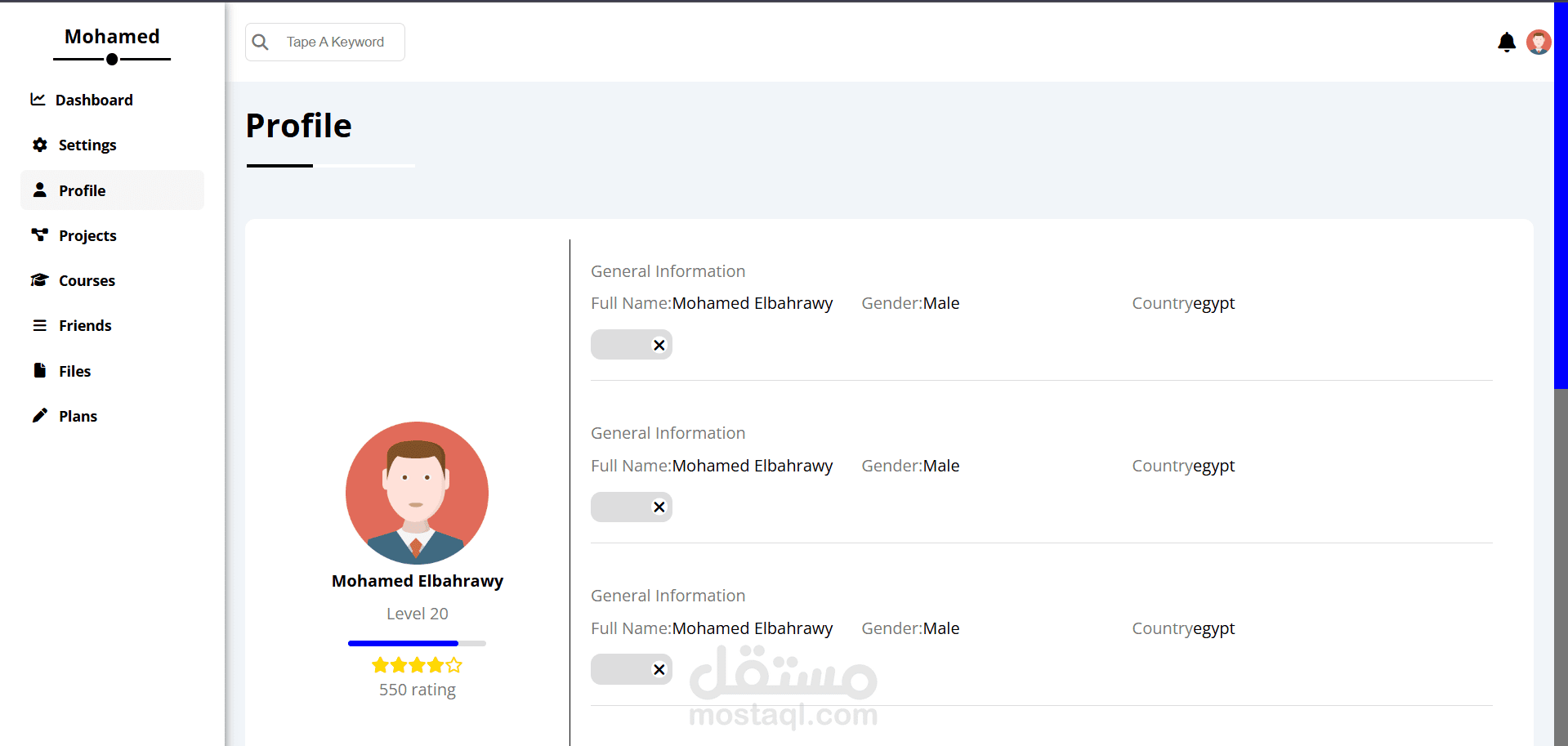Click the Settings gear icon
The height and width of the screenshot is (746, 1568).
[x=39, y=145]
